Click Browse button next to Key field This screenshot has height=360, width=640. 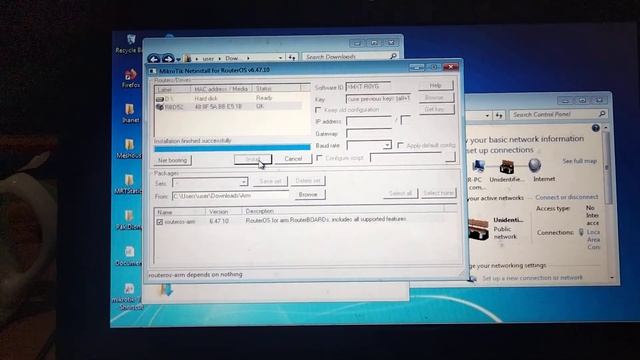coord(436,98)
